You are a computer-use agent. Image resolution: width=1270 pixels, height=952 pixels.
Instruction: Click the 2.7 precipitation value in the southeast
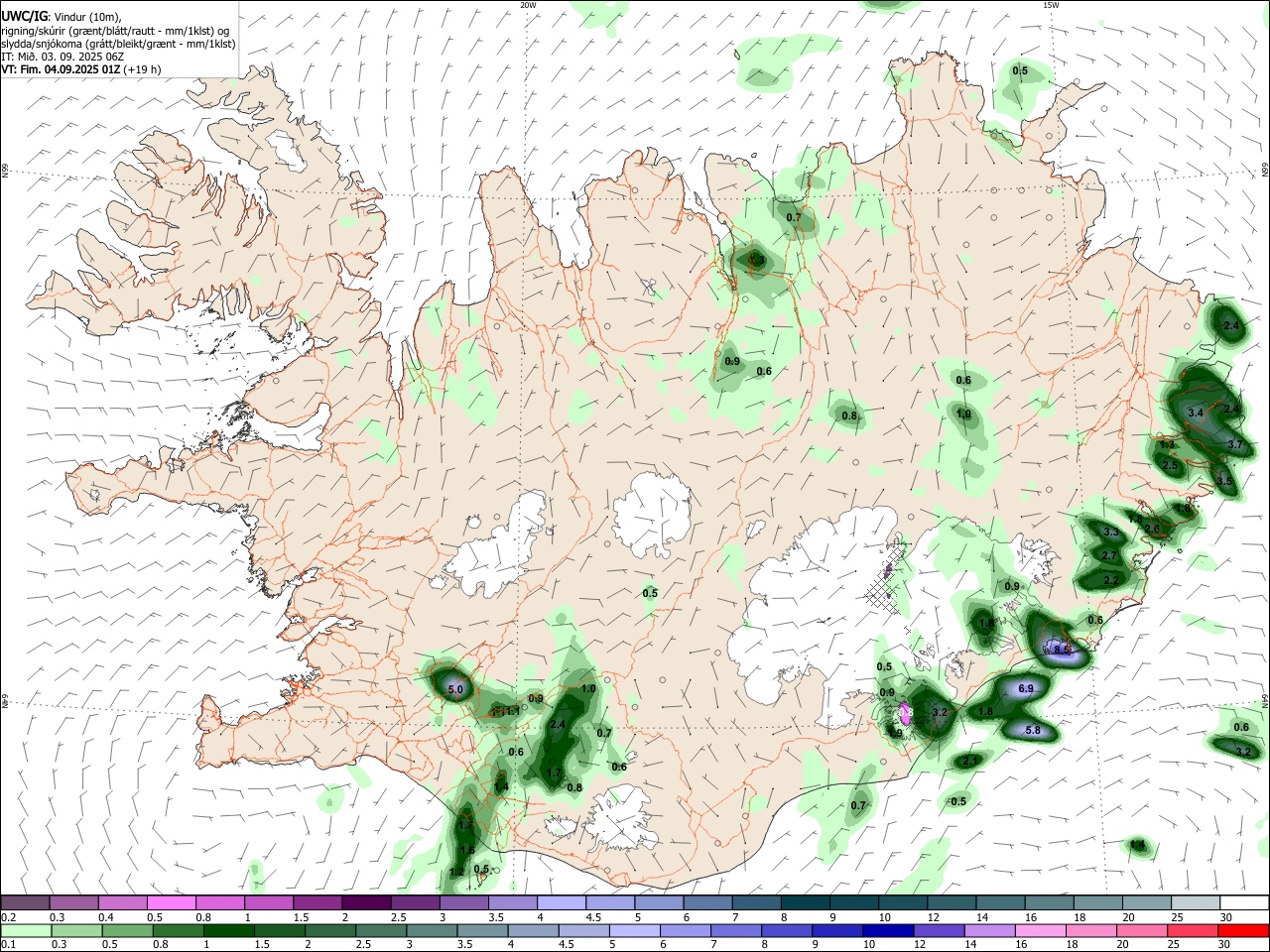point(1109,557)
